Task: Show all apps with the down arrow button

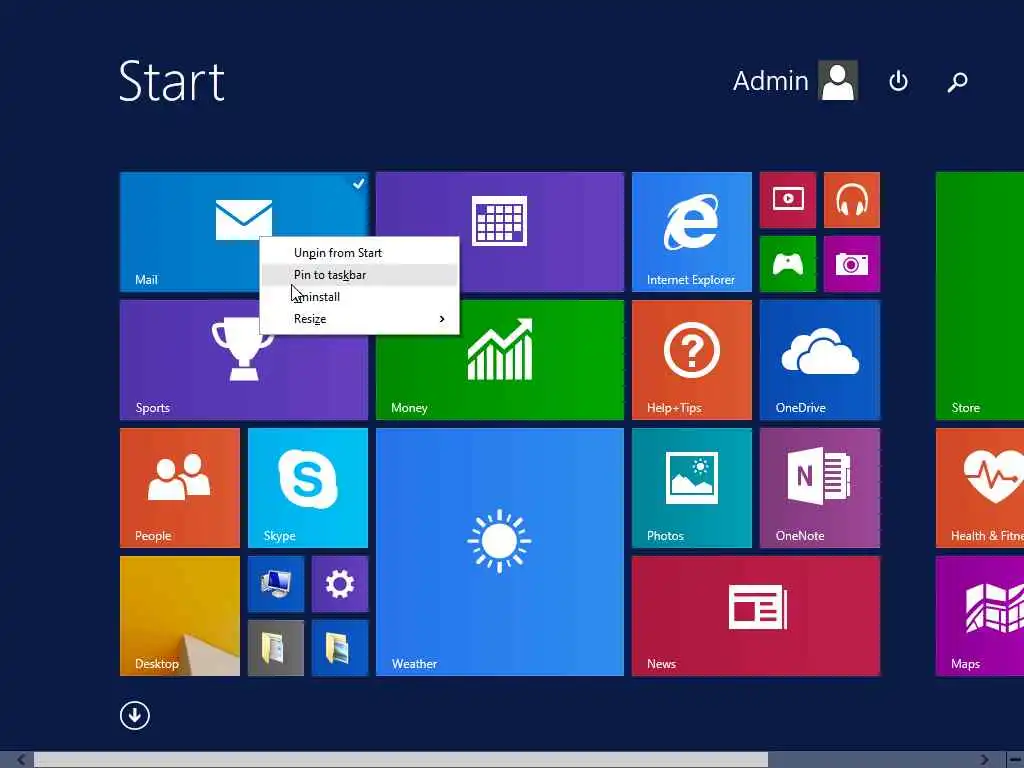Action: click(x=135, y=716)
